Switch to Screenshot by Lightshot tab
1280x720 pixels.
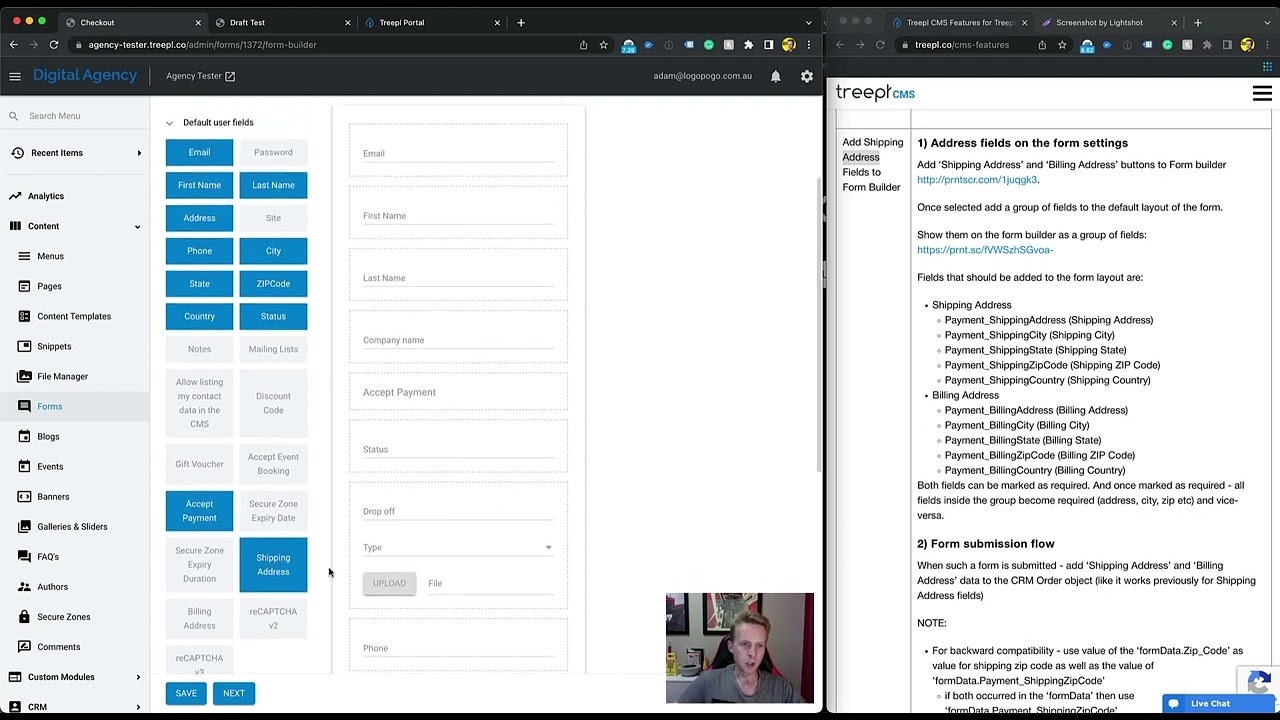[x=1108, y=22]
